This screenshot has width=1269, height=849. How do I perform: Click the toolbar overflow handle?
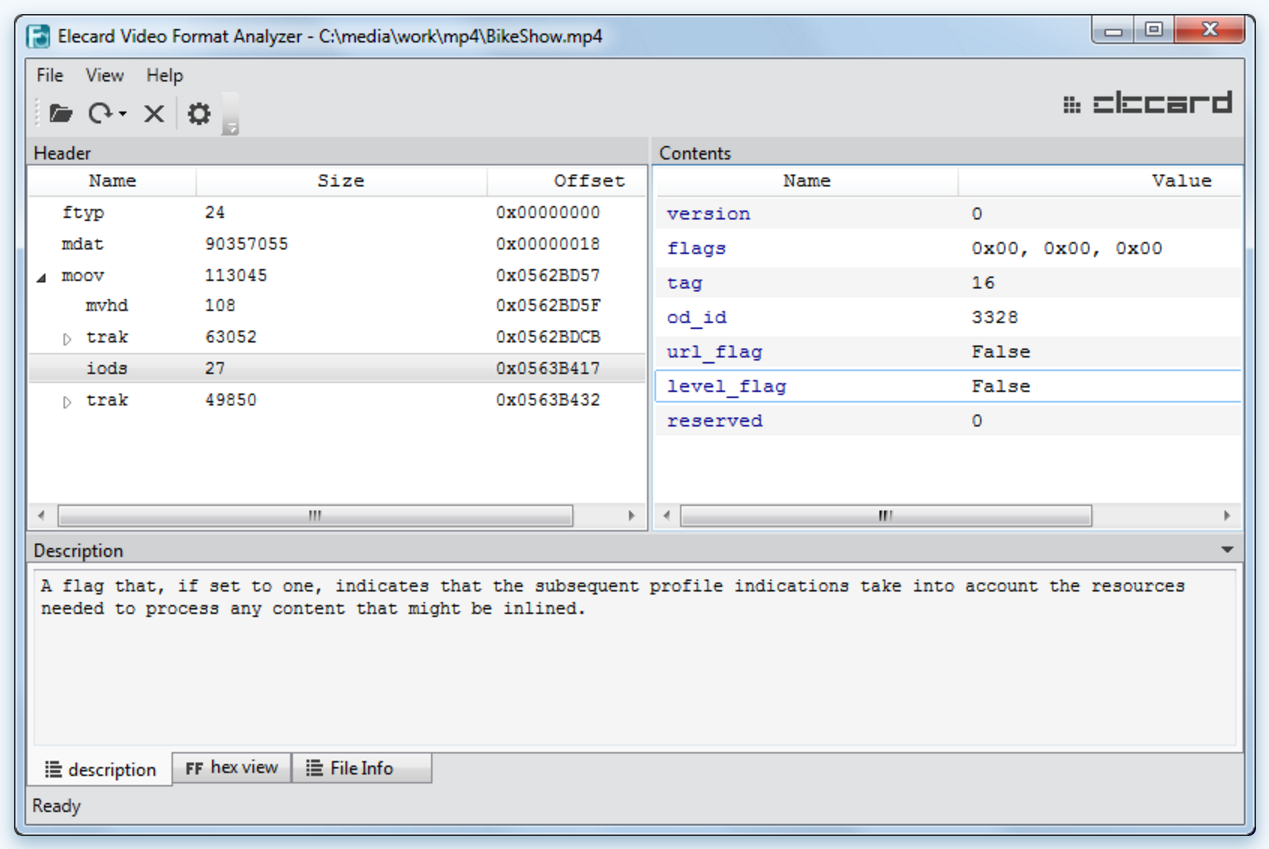[x=230, y=114]
